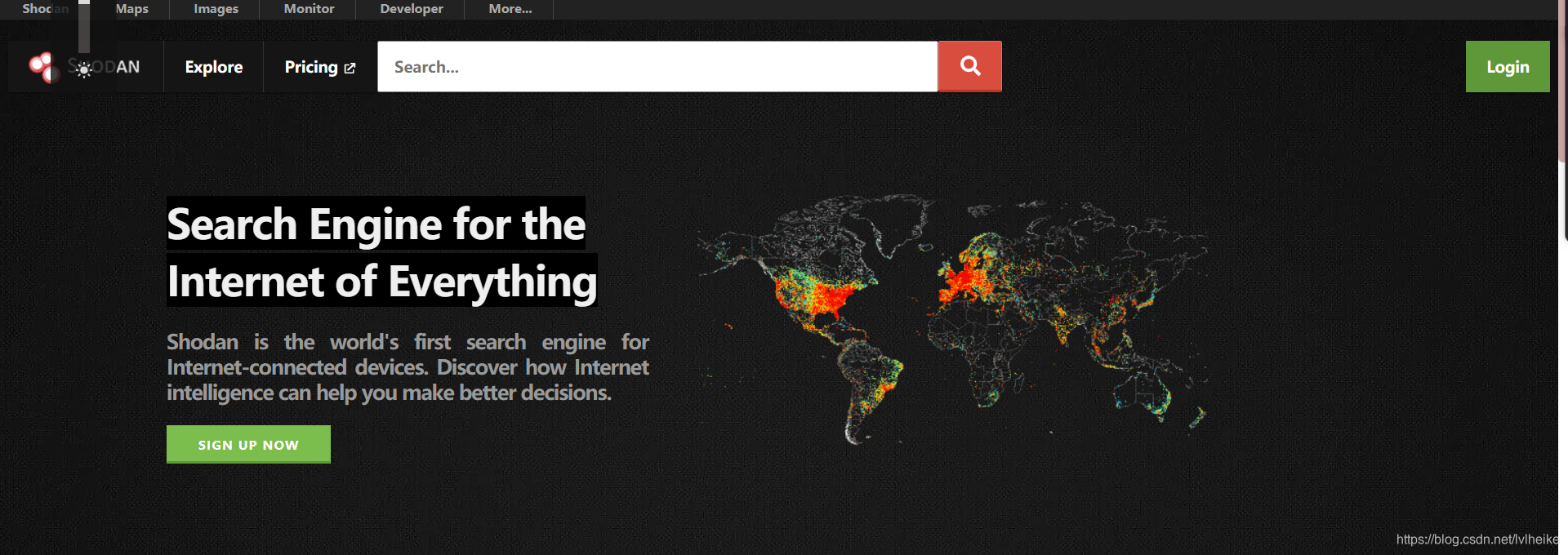
Task: Click the headline "Internet of Everything"
Action: (381, 281)
